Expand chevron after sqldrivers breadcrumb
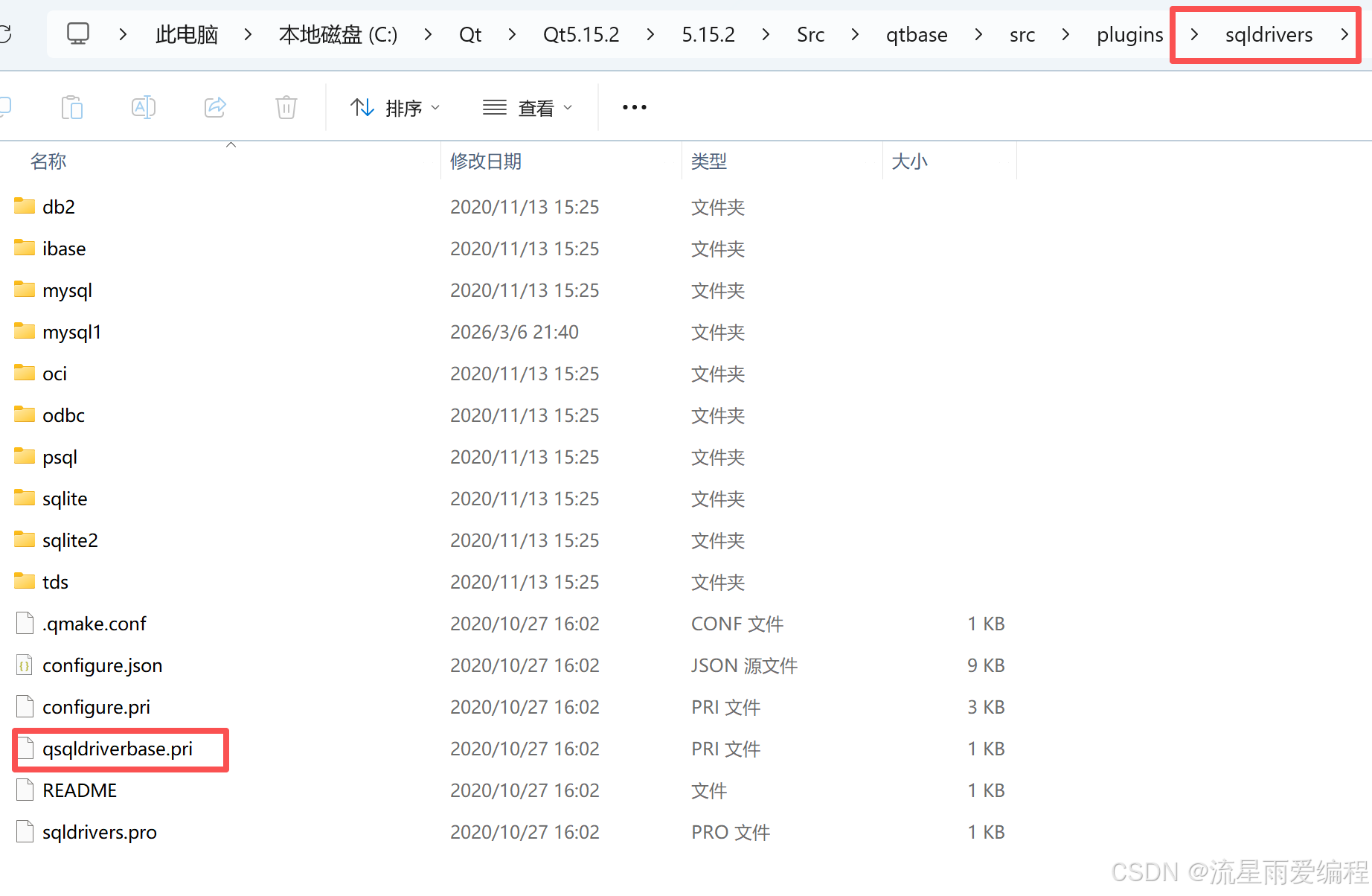Image resolution: width=1372 pixels, height=896 pixels. [1344, 34]
